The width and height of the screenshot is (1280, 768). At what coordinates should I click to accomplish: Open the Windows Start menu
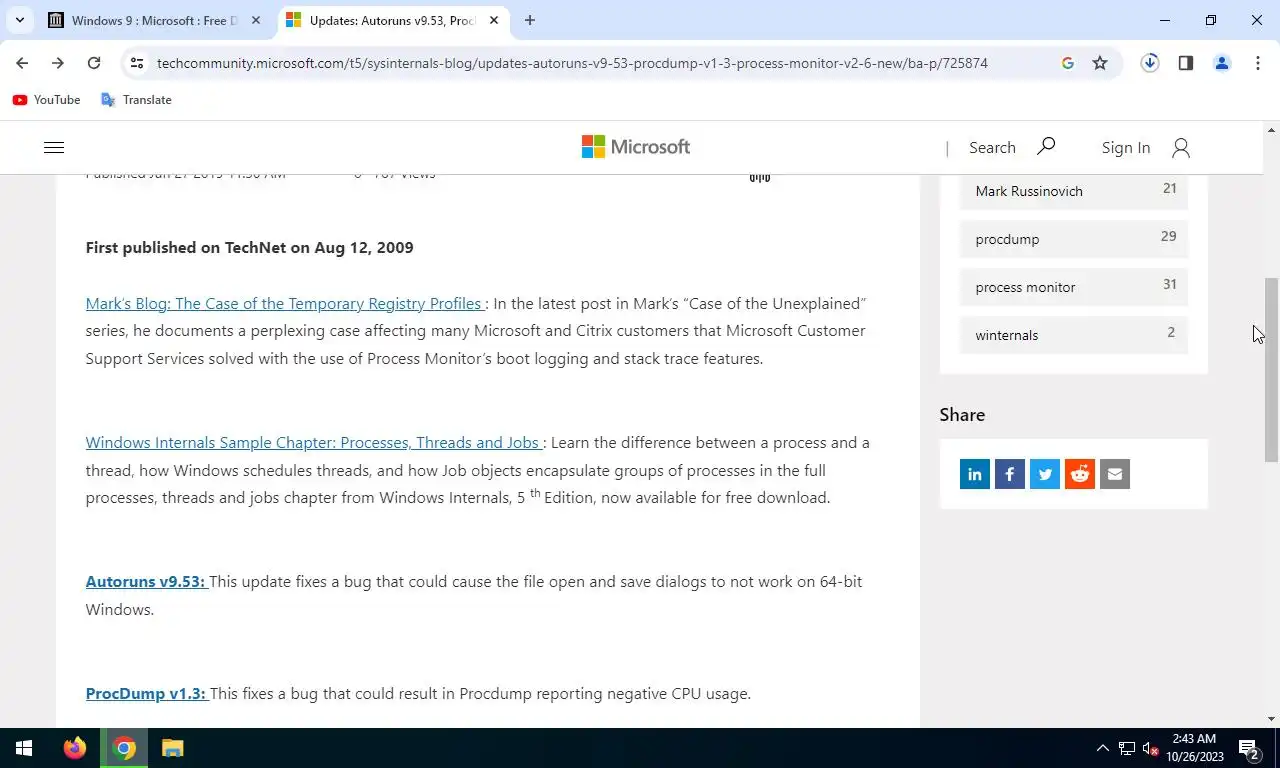pyautogui.click(x=24, y=748)
